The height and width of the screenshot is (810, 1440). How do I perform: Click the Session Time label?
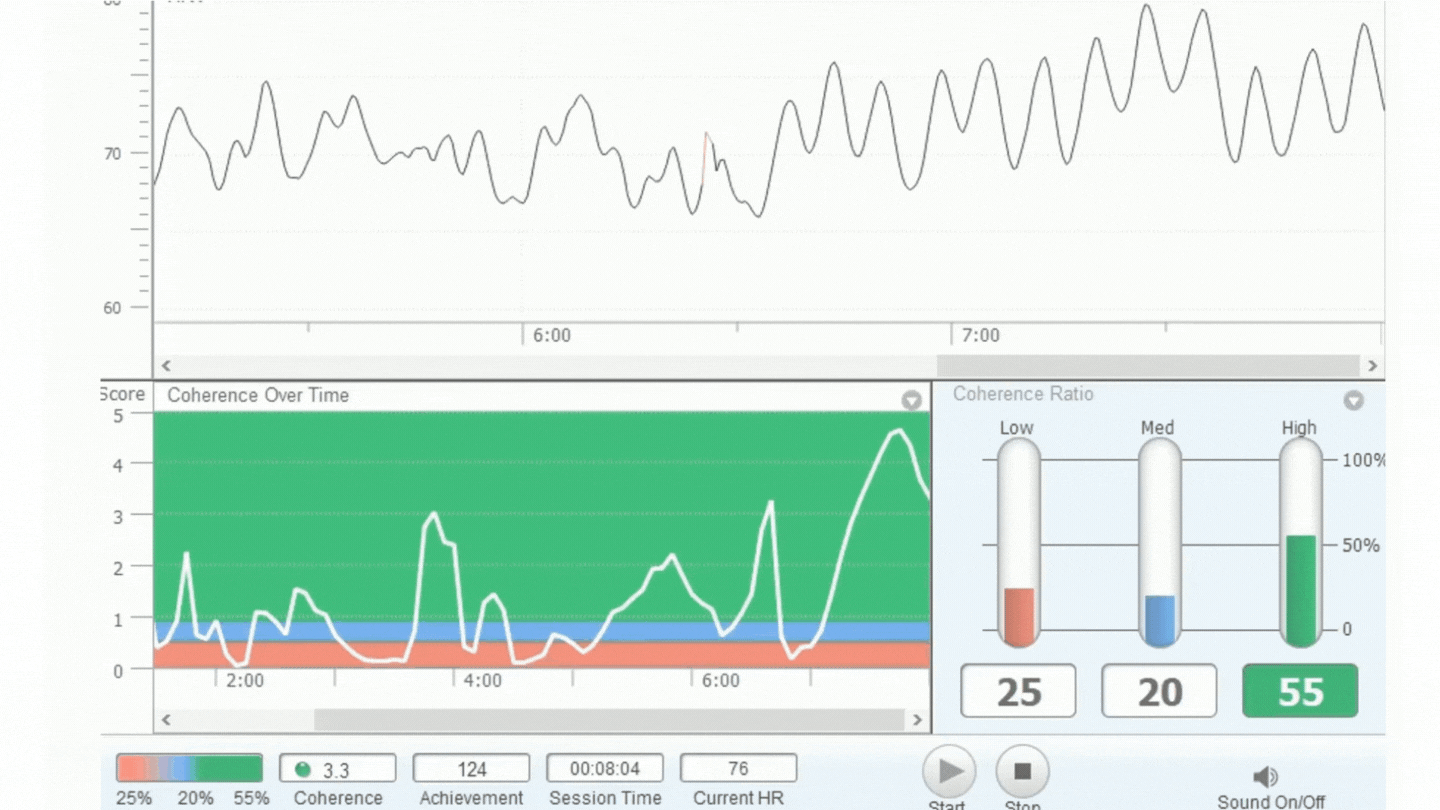605,798
